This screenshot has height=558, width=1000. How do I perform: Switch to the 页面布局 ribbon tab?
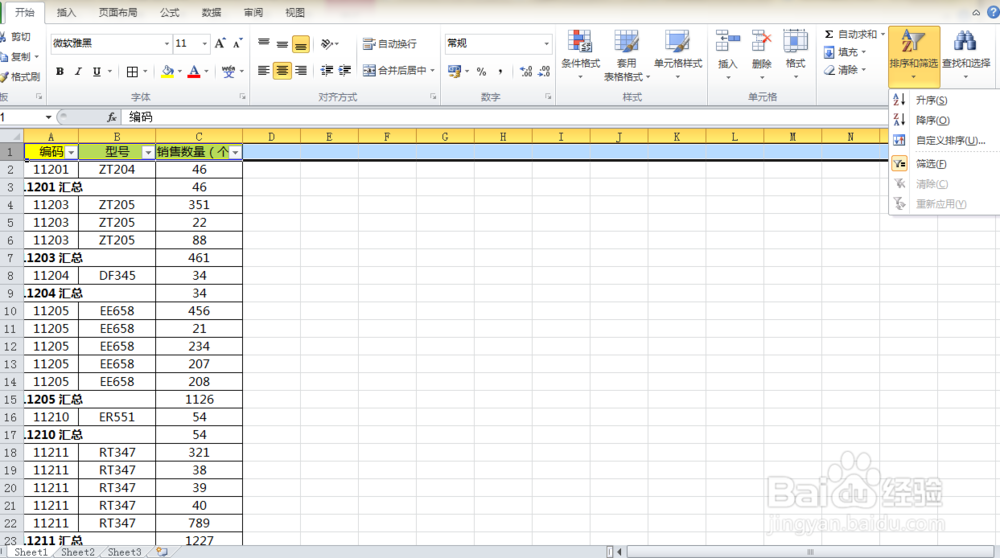point(118,12)
